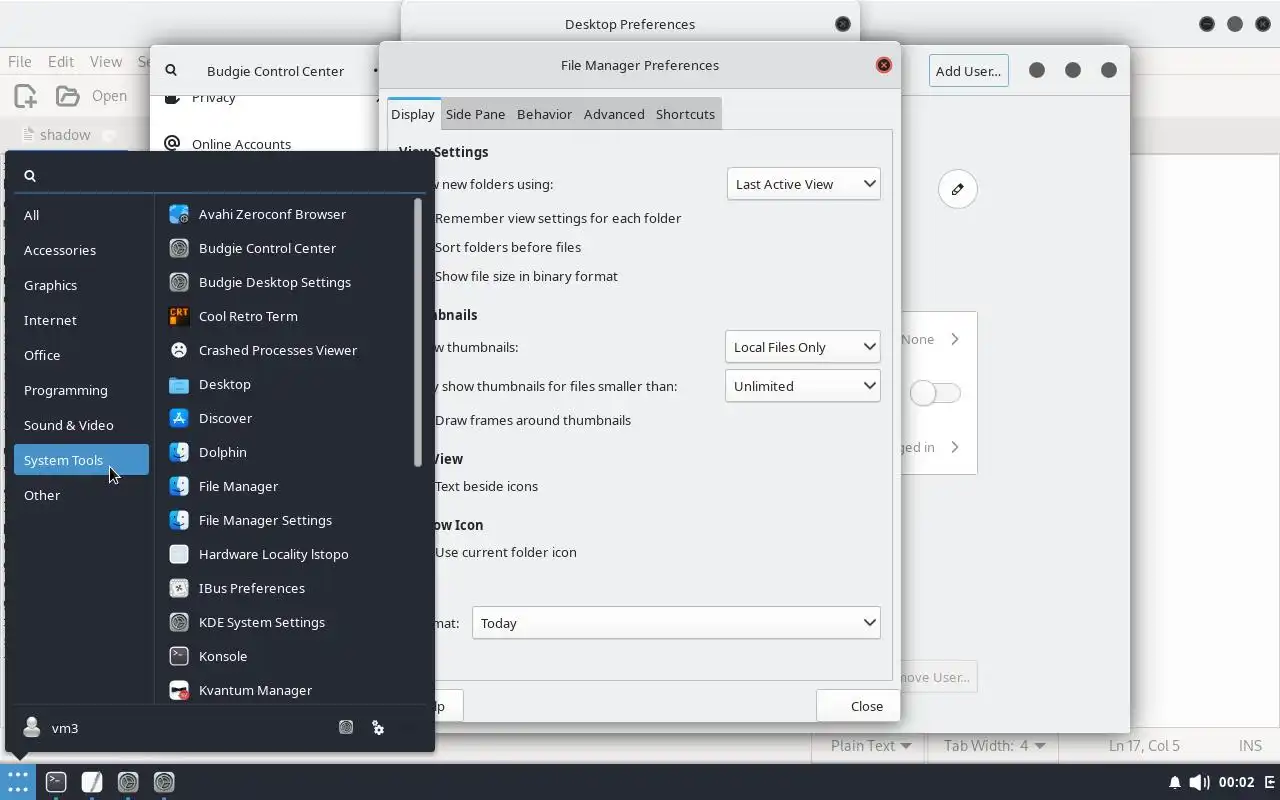The image size is (1280, 800).
Task: Click the vm3 user avatar icon
Action: pyautogui.click(x=32, y=728)
